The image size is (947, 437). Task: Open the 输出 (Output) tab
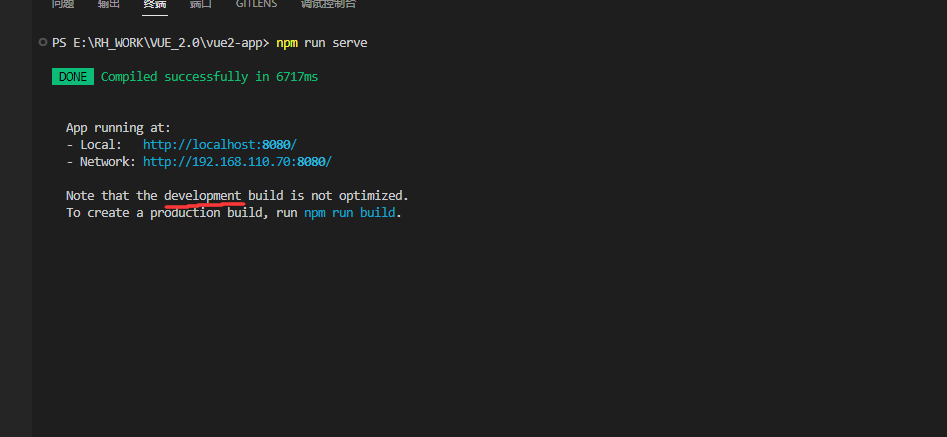click(x=109, y=4)
